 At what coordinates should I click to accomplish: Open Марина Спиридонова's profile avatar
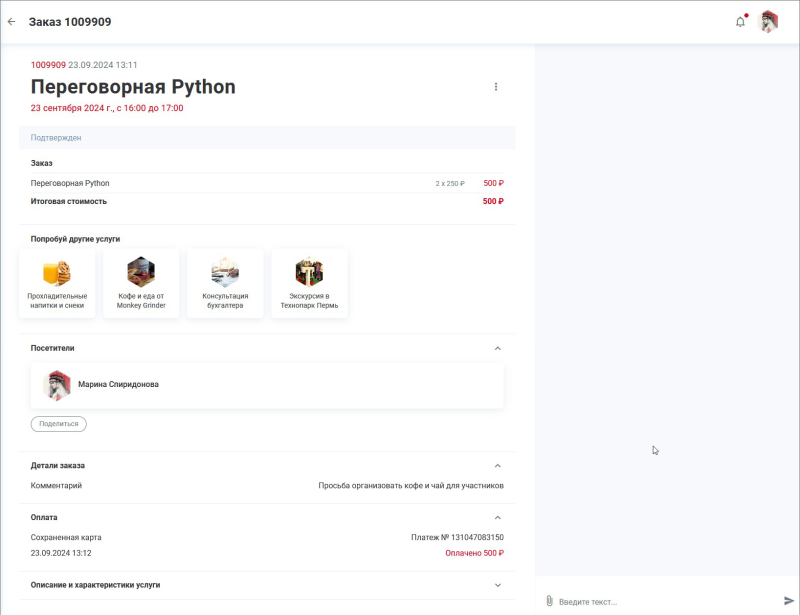(x=60, y=384)
